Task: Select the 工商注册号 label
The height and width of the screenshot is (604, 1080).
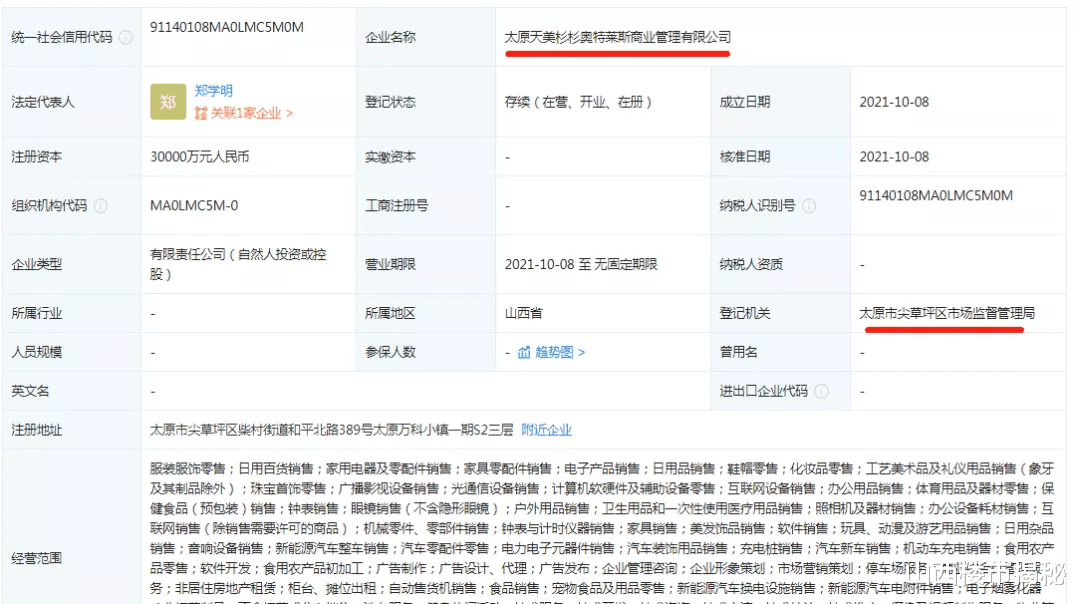Action: point(396,205)
